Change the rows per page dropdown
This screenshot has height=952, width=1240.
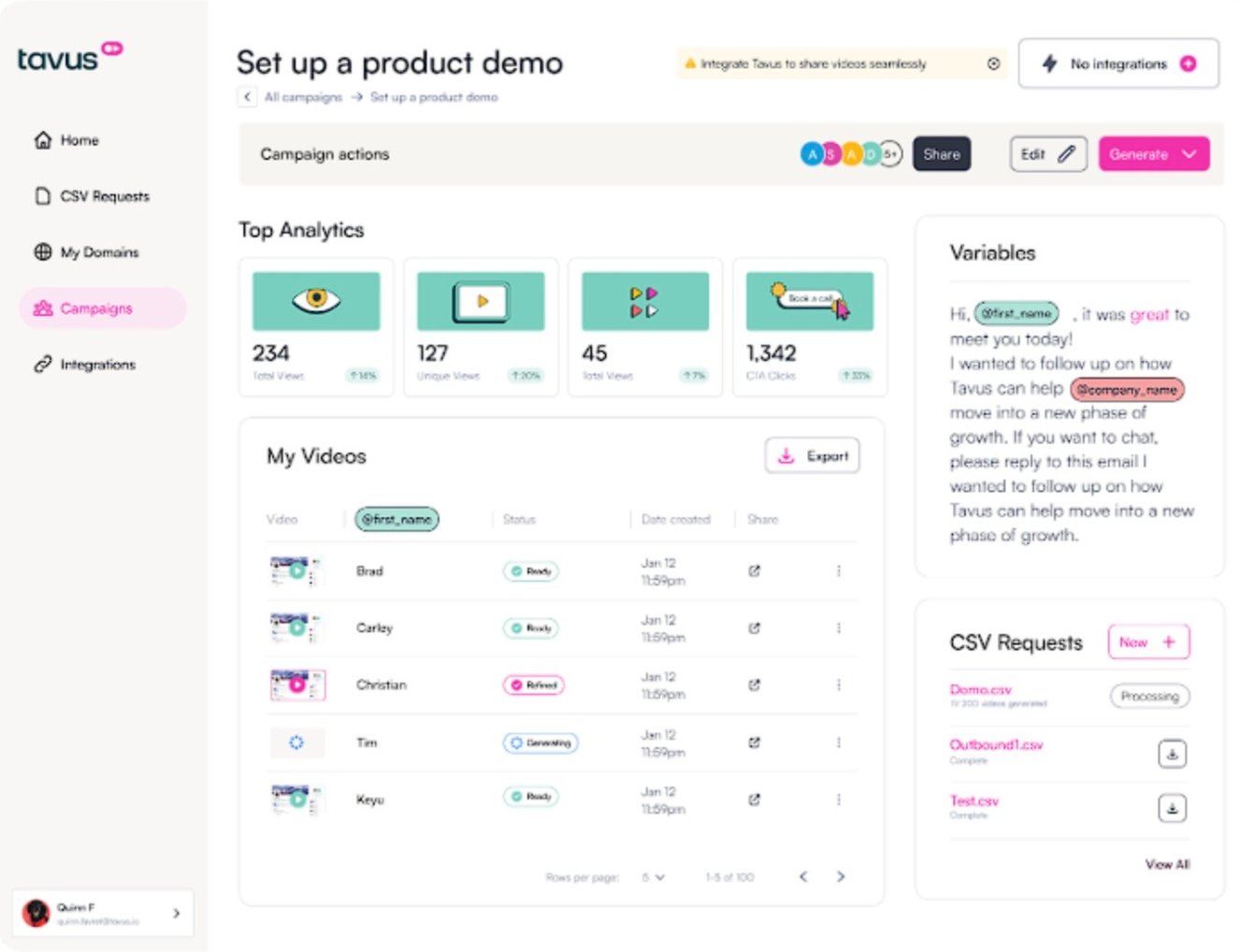[x=653, y=877]
